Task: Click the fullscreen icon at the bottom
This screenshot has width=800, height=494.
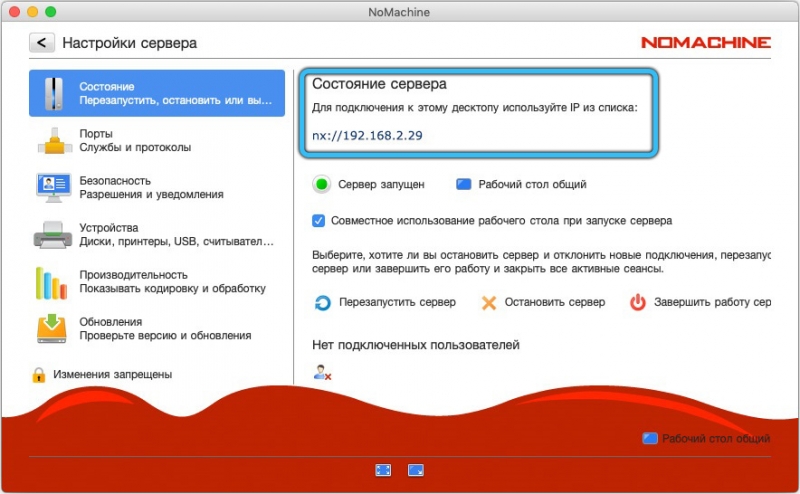Action: [383, 470]
